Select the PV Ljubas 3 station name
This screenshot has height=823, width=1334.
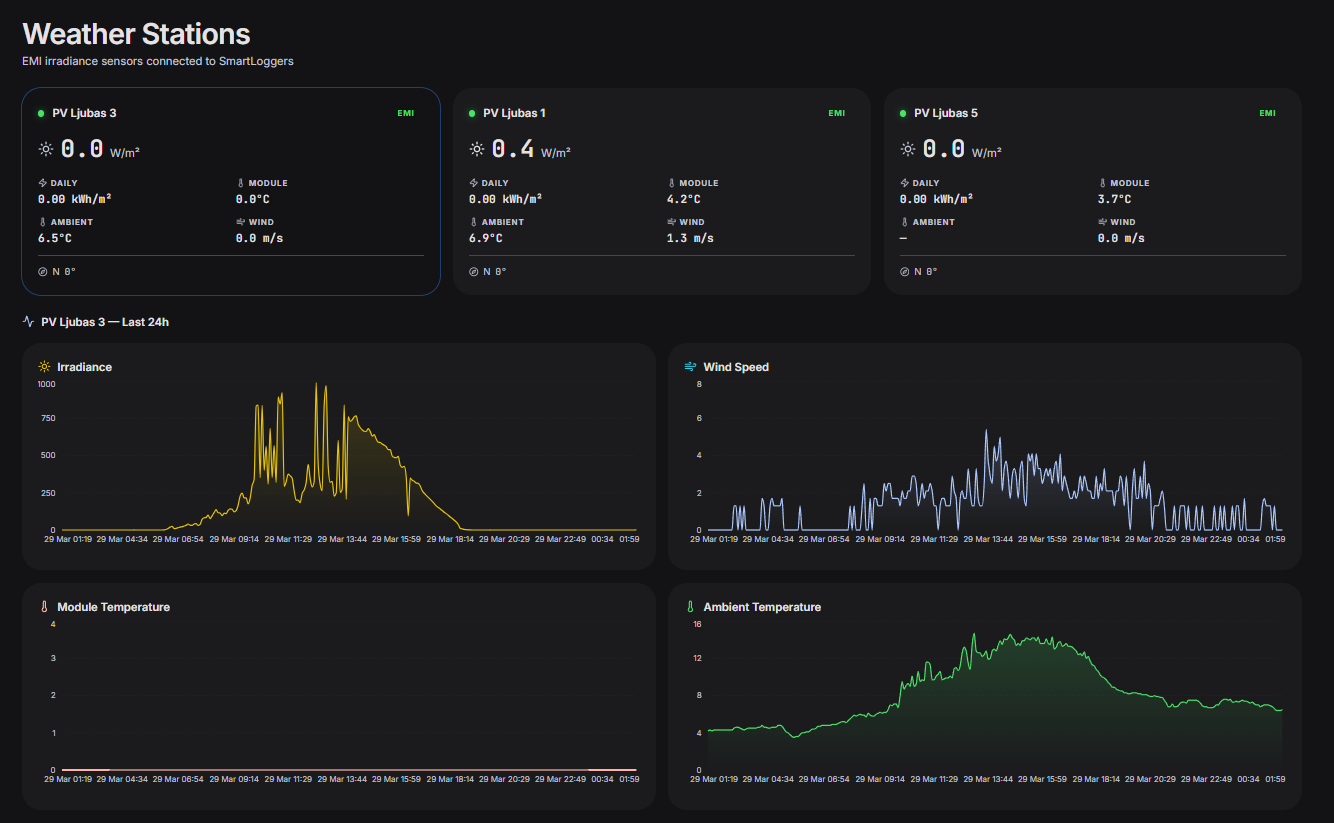point(84,113)
